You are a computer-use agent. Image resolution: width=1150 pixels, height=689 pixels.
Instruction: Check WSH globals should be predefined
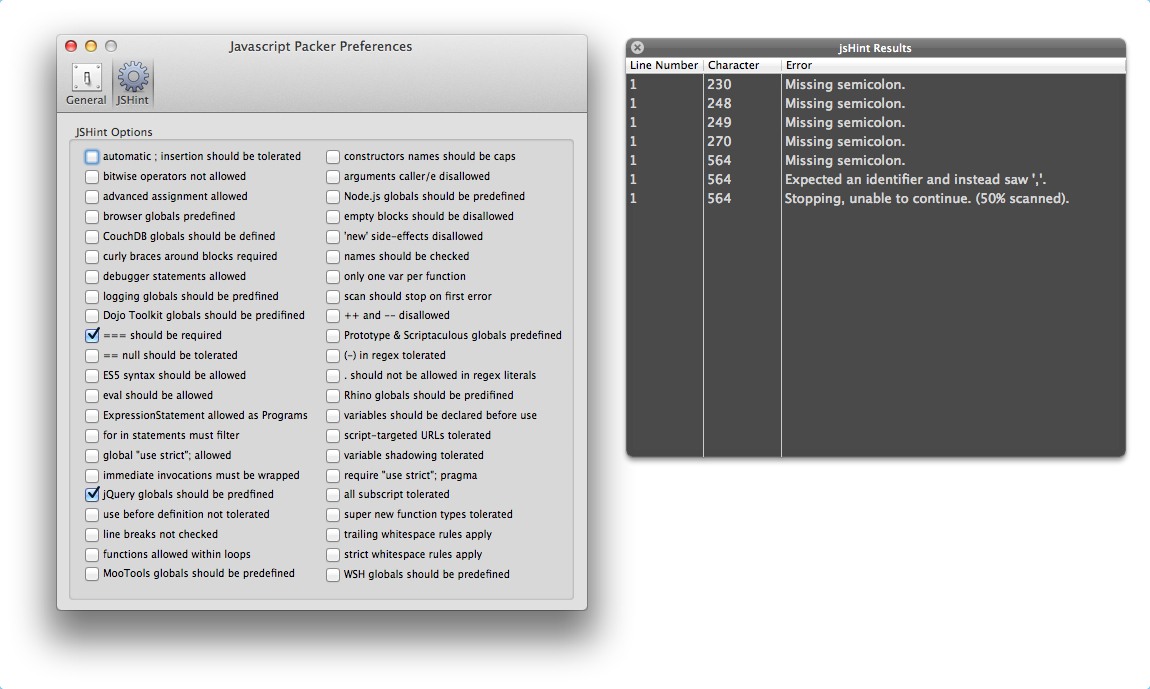(333, 575)
